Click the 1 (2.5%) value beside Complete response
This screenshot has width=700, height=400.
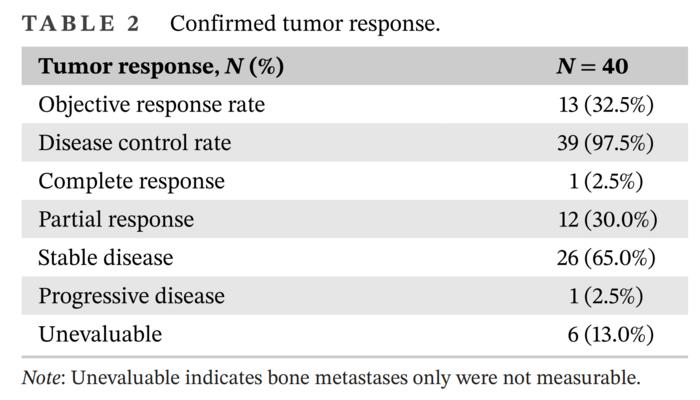[x=610, y=181]
